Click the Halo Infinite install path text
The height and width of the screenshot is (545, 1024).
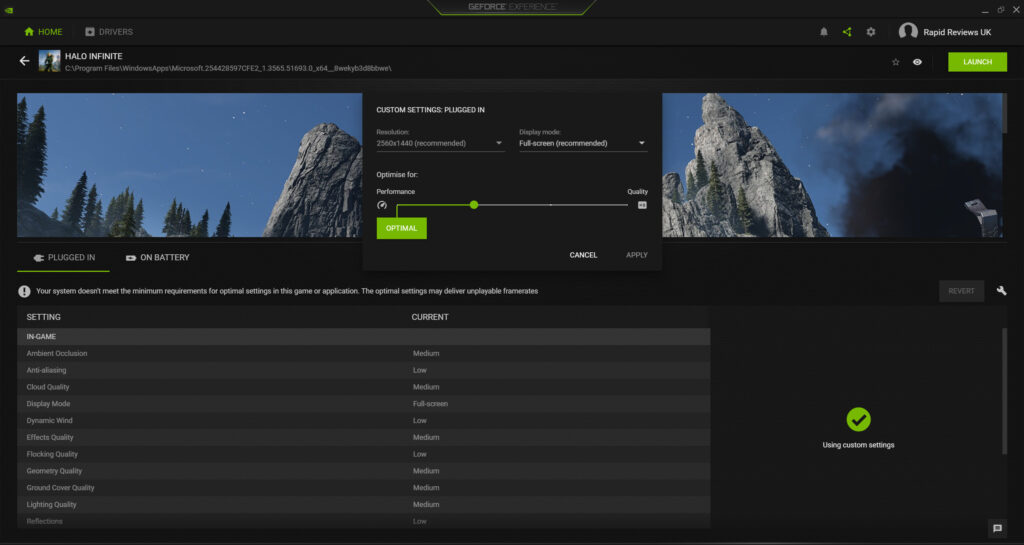(x=228, y=69)
